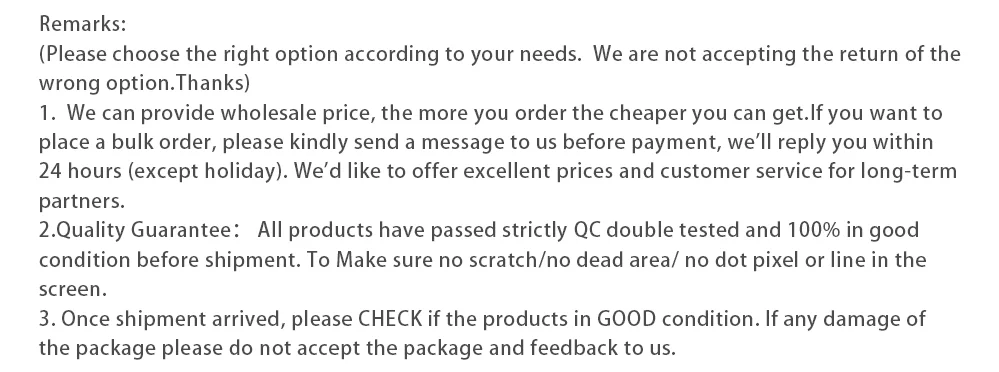This screenshot has width=999, height=372.
Task: Click the word 'partners.'
Action: 82,201
